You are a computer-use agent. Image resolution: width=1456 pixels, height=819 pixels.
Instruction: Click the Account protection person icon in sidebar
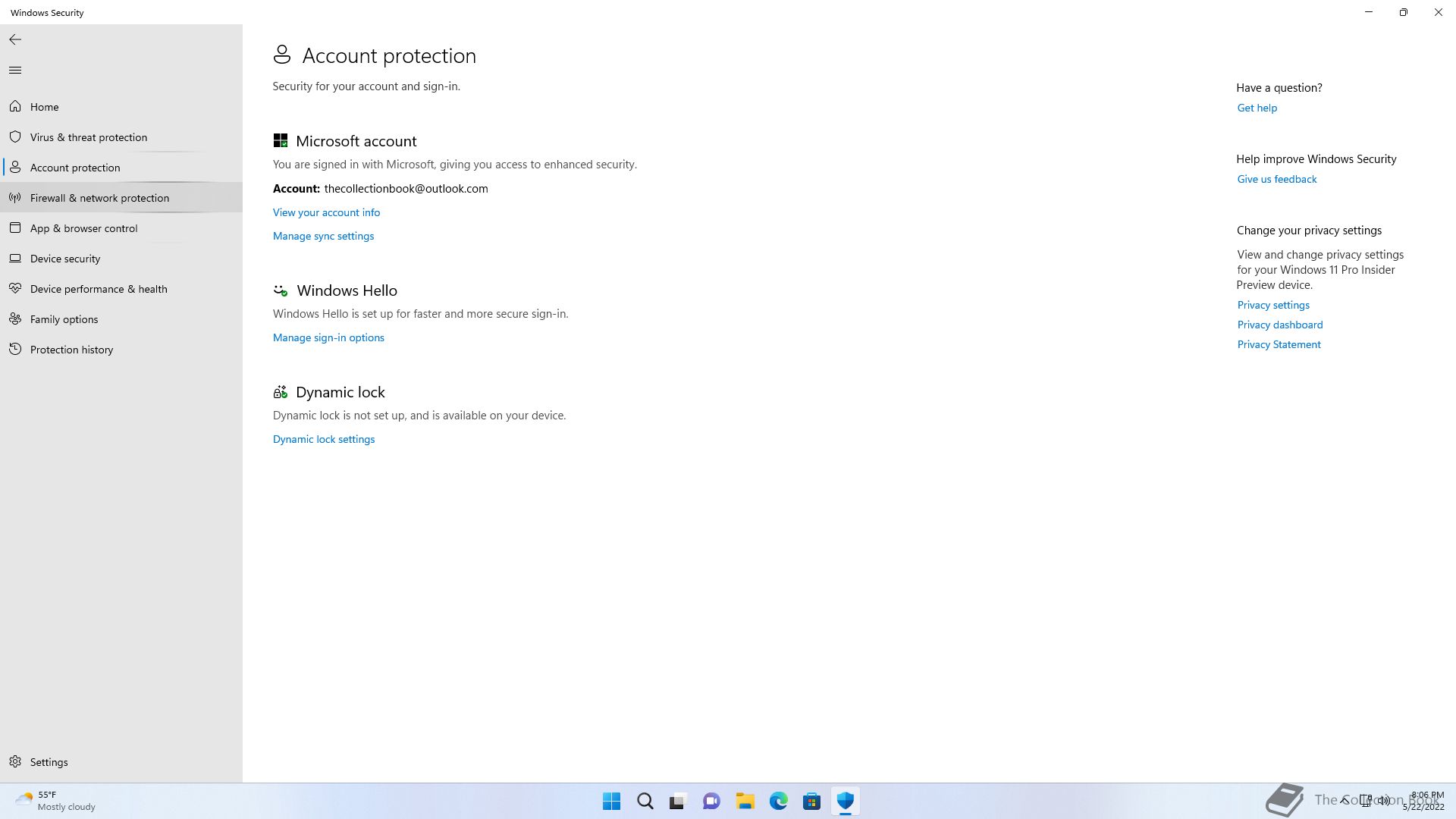click(15, 168)
